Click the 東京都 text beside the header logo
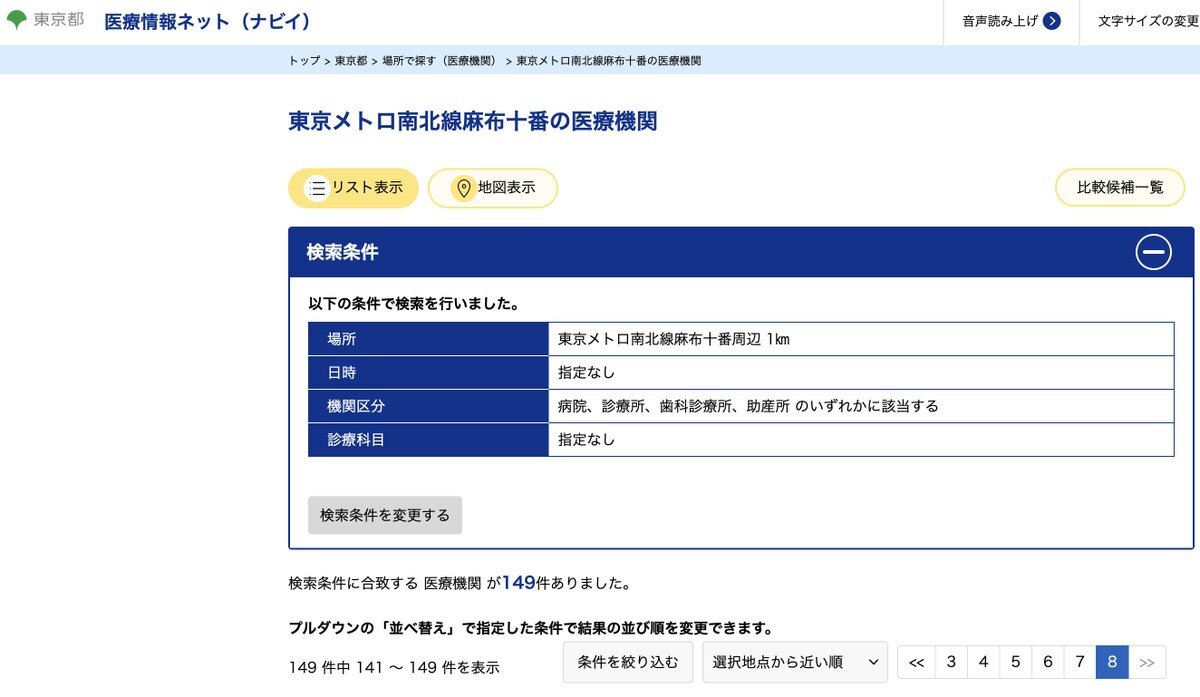Viewport: 1200px width, 697px height. [59, 20]
